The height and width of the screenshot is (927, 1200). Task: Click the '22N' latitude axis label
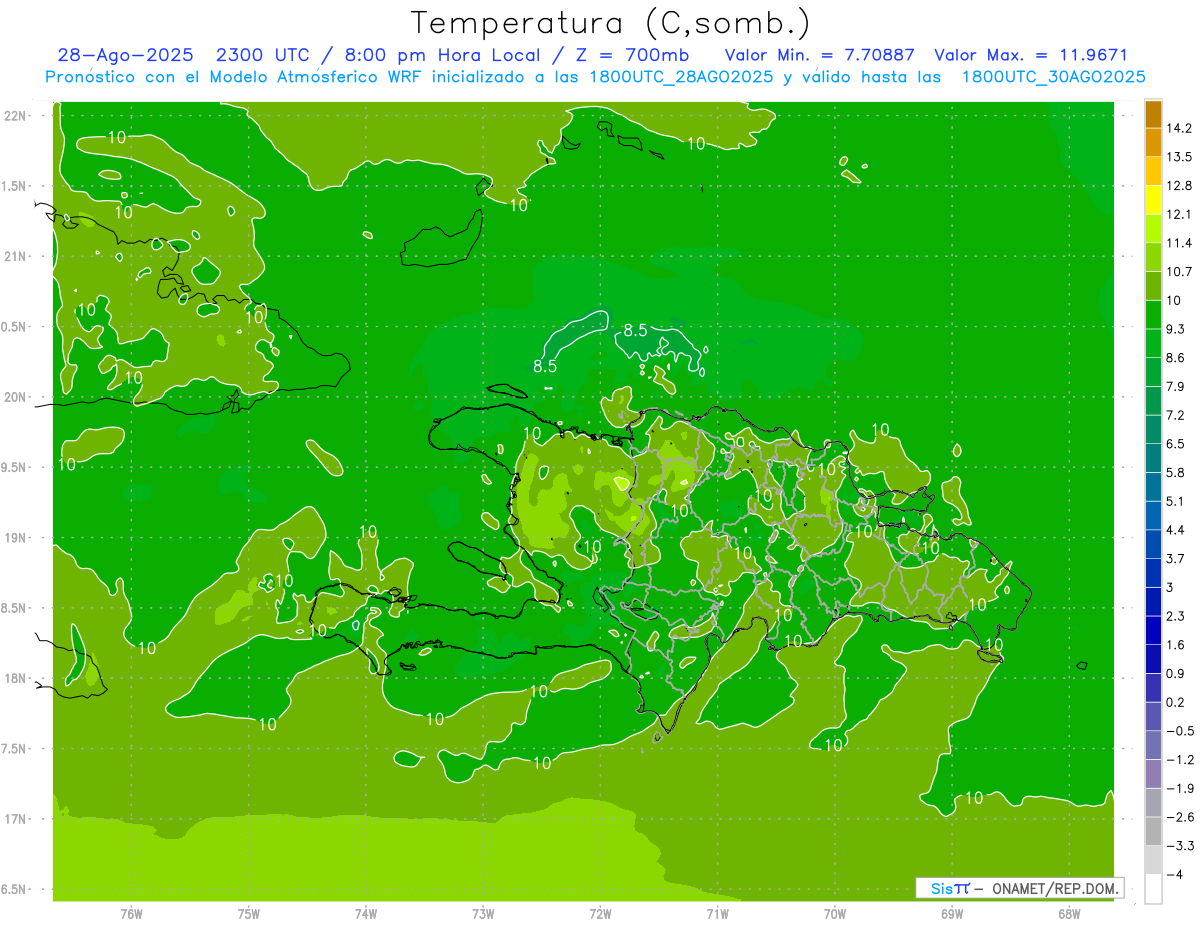(x=16, y=116)
